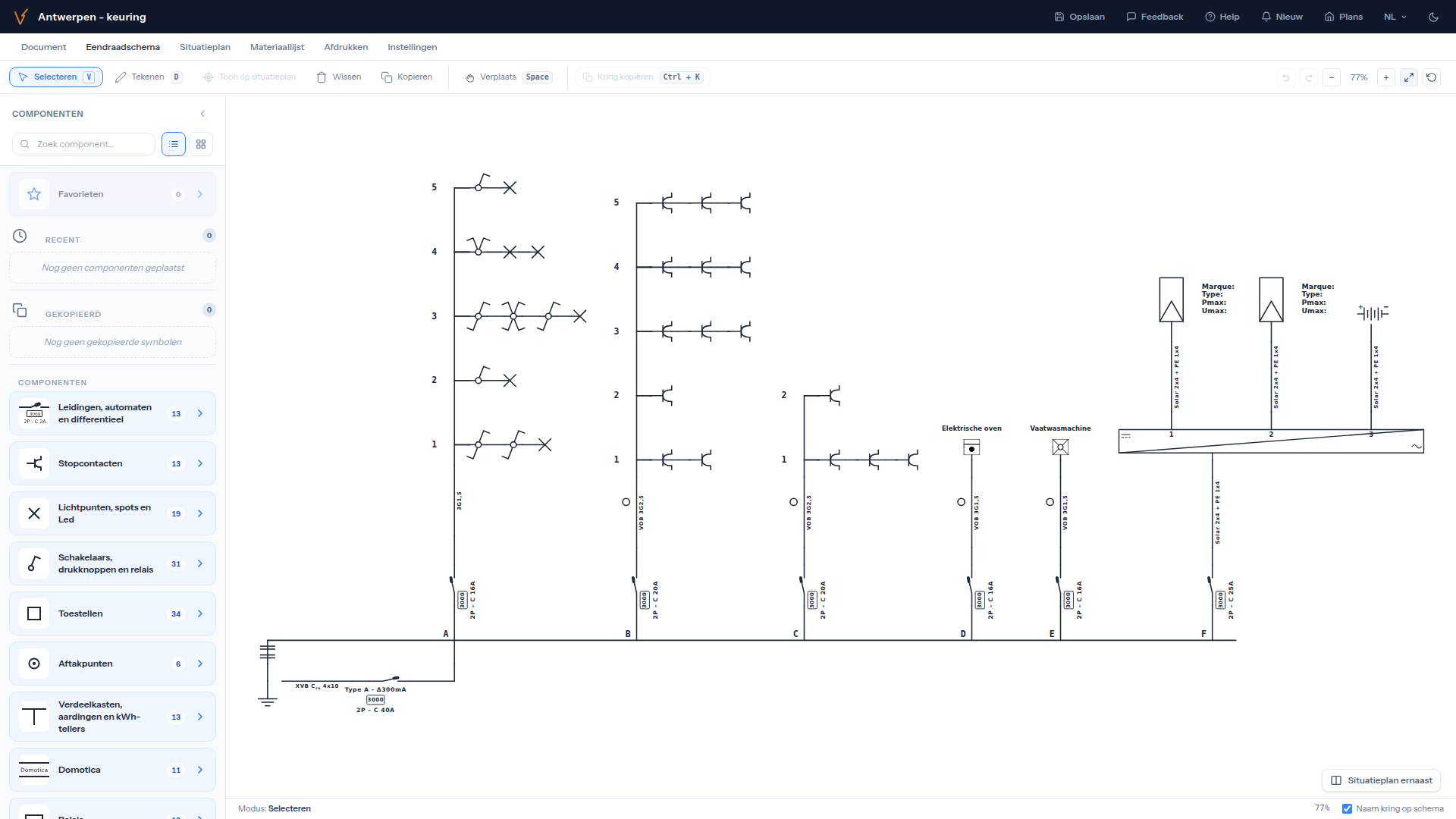Zoom out with minus button
1456x819 pixels.
(x=1332, y=77)
